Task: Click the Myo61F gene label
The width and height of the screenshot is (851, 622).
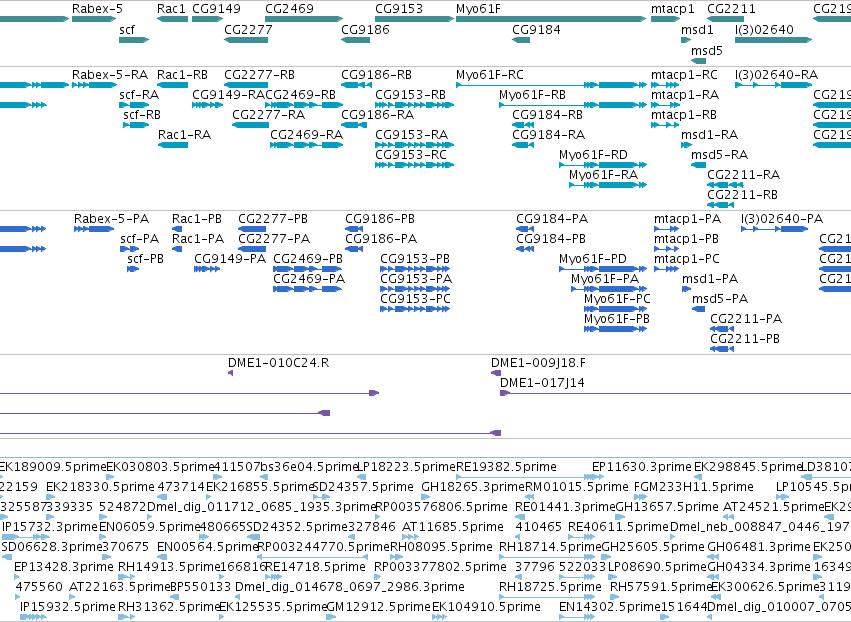Action: point(478,9)
